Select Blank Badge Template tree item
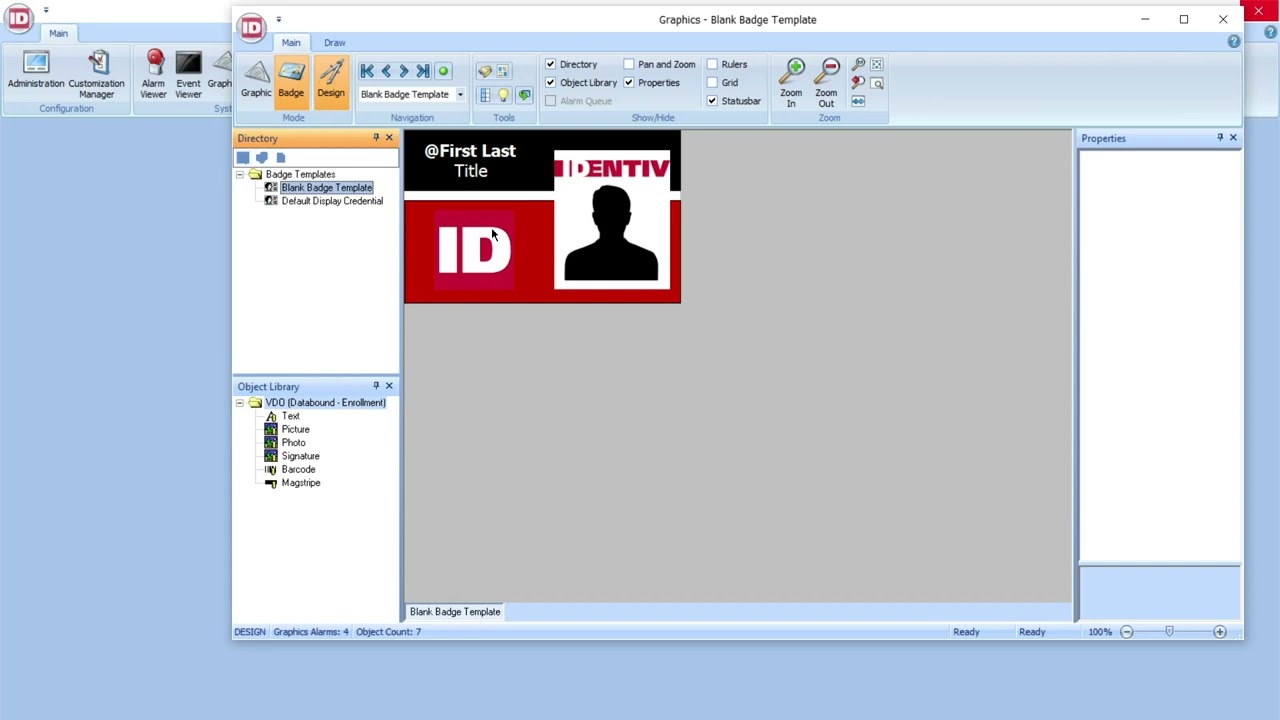This screenshot has height=720, width=1280. tap(327, 188)
